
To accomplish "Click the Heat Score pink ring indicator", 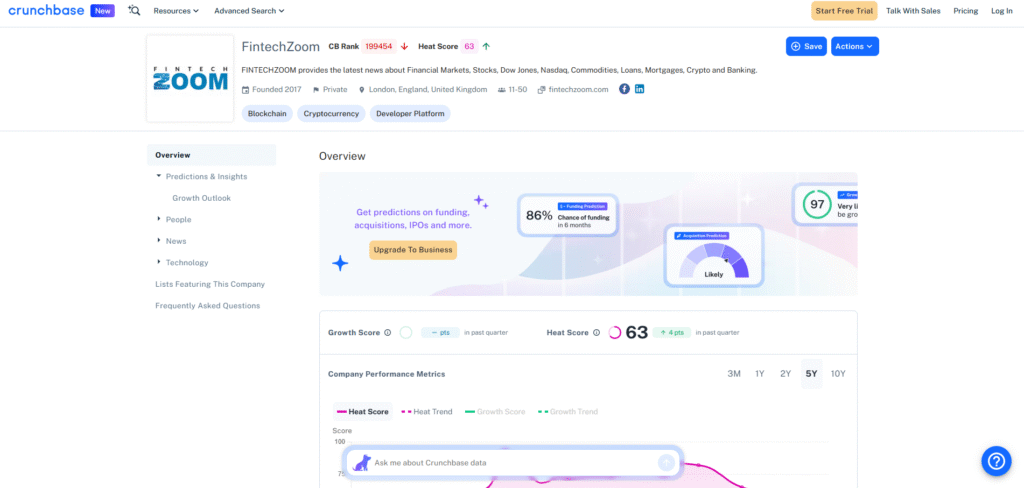I will coord(615,333).
